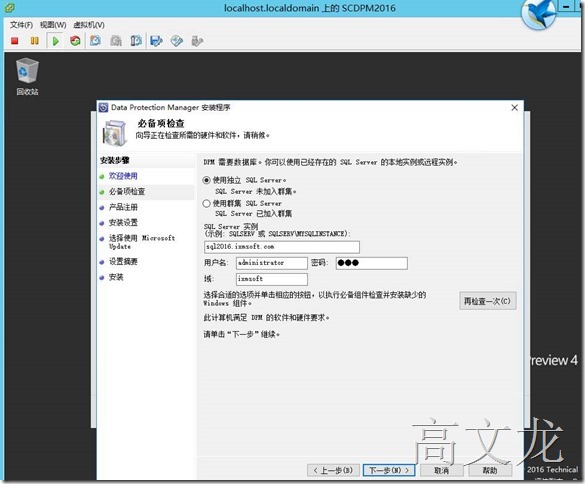Click 选择使用 Microsoft Update step

142,242
